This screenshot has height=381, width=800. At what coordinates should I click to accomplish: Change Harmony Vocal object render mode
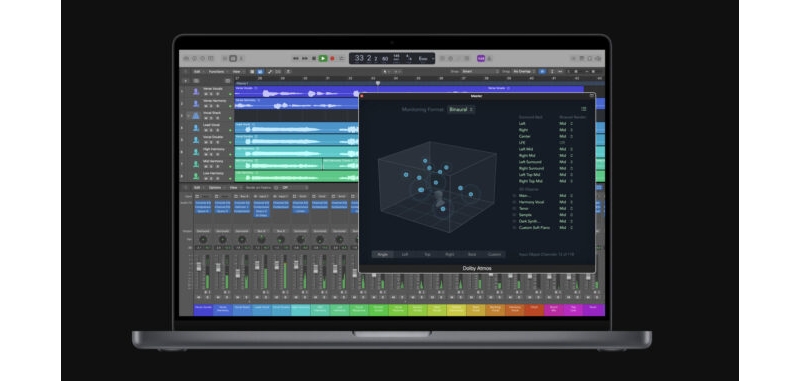pyautogui.click(x=566, y=202)
